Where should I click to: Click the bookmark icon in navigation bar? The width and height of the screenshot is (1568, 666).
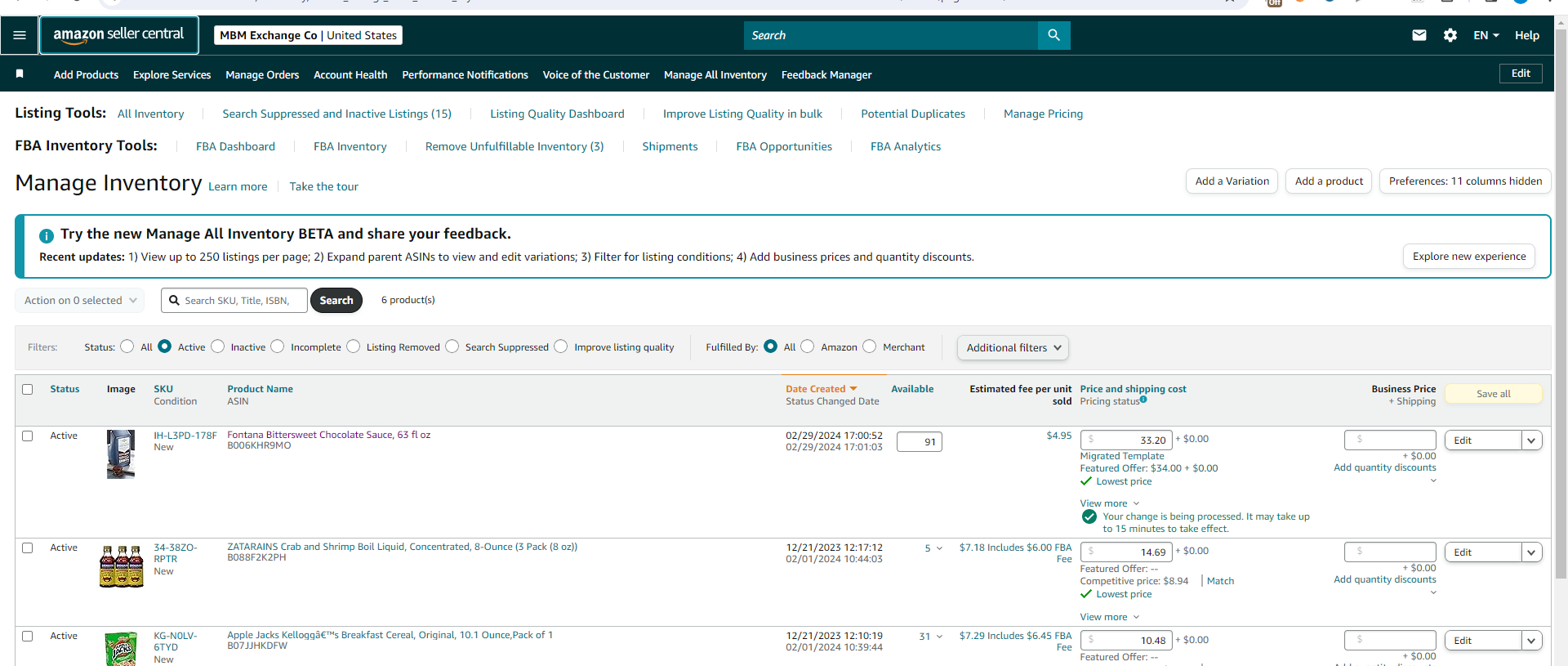coord(20,74)
